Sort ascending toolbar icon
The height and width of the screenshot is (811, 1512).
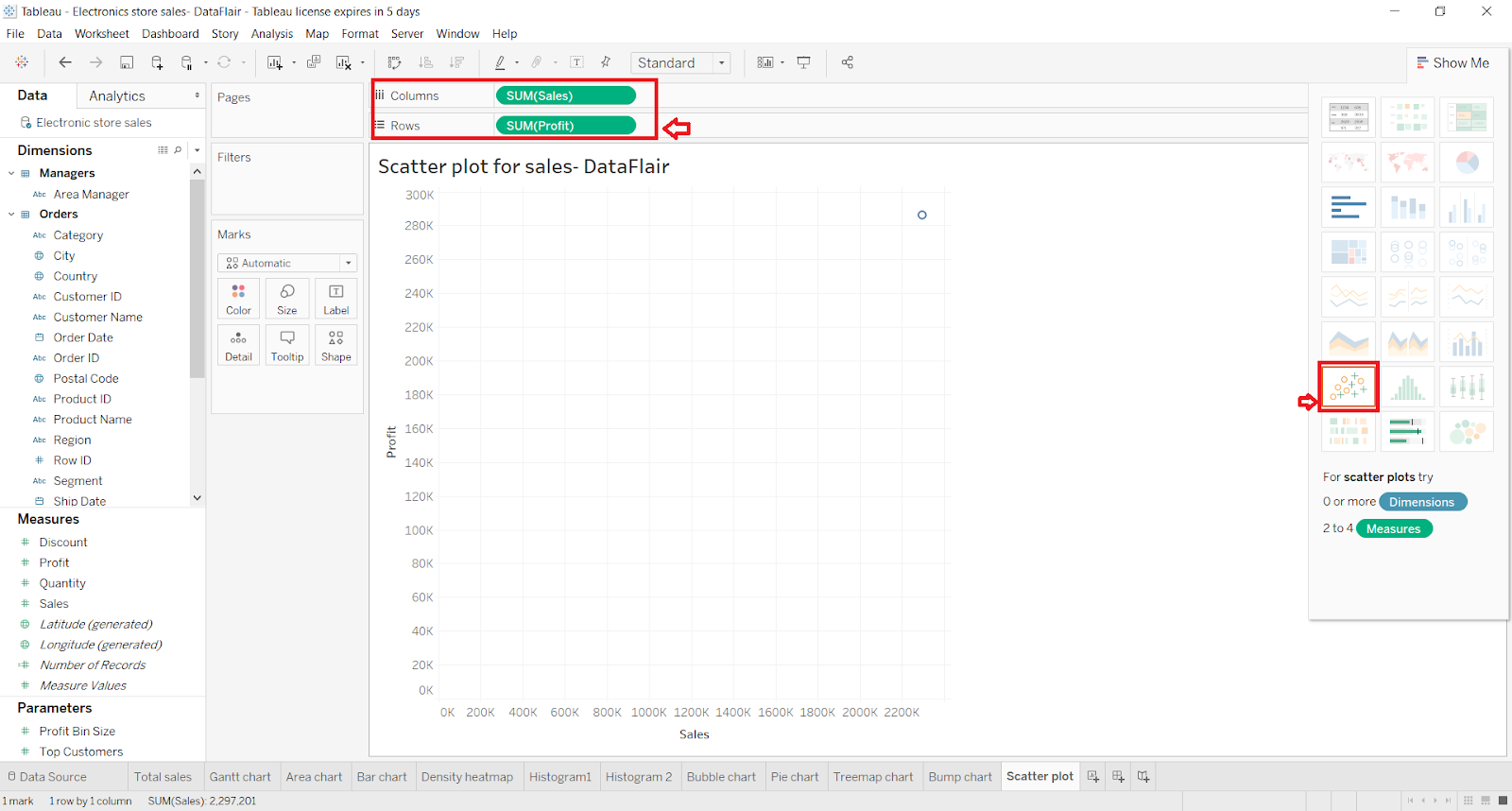(426, 62)
